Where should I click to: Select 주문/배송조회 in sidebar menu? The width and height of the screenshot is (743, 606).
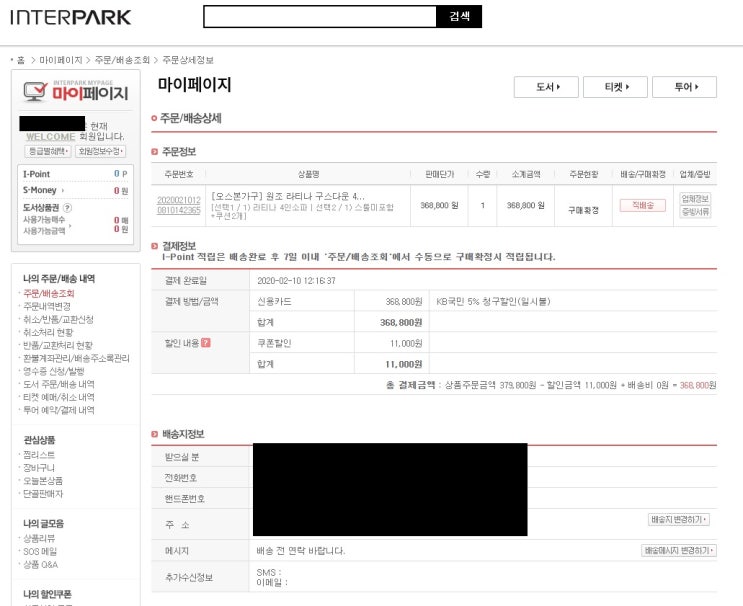click(x=49, y=293)
